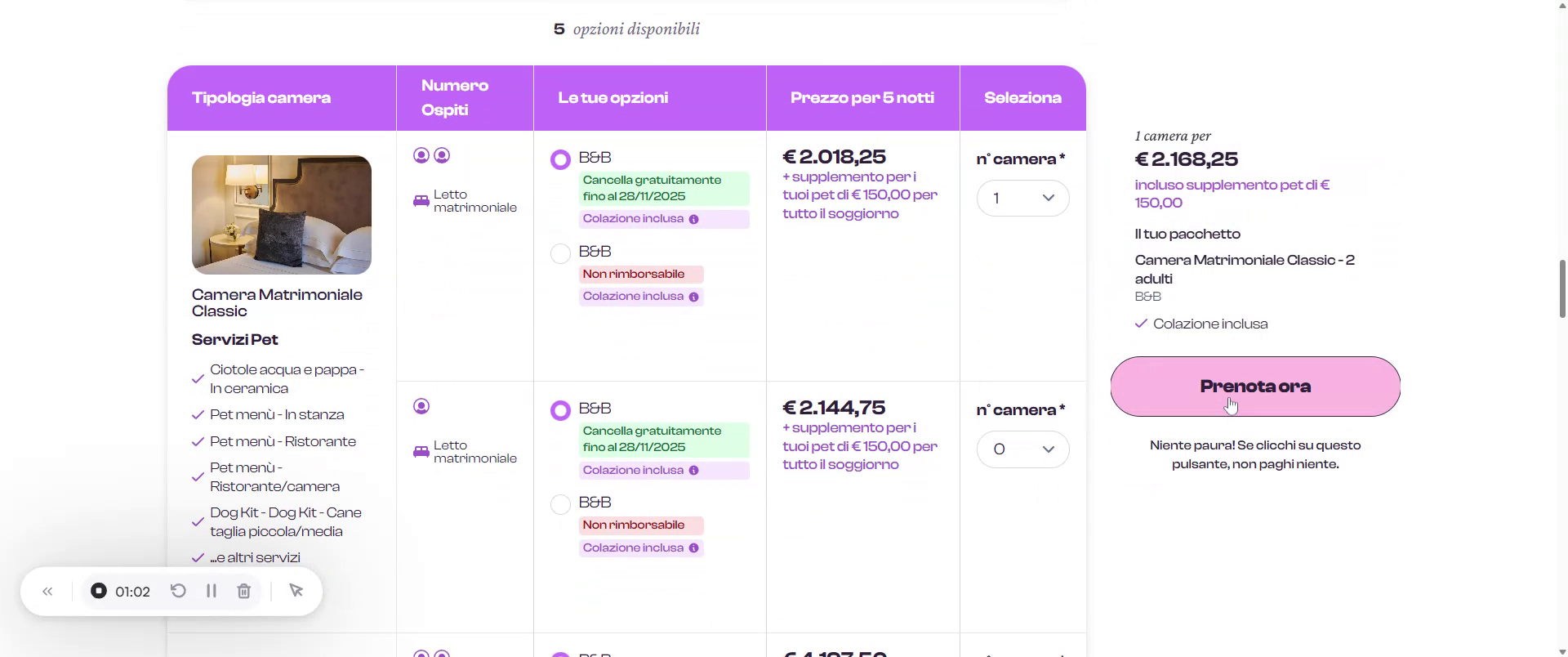This screenshot has height=657, width=1568.
Task: Open the room number dropdown showing 1
Action: pos(1022,199)
